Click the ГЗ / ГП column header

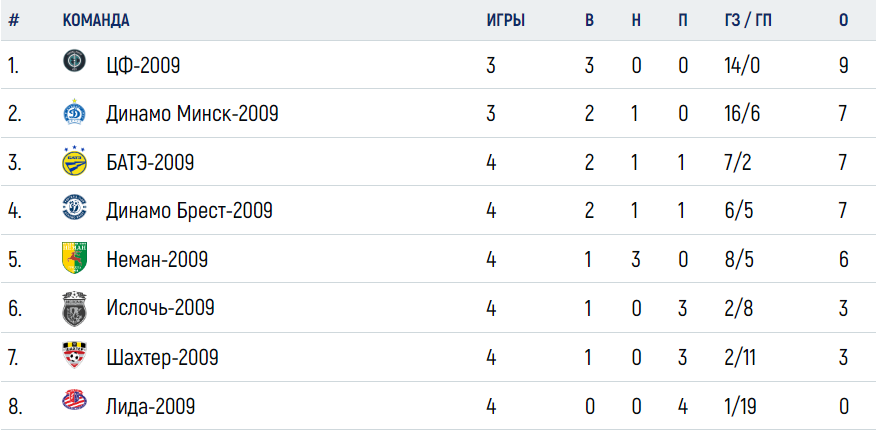[748, 21]
